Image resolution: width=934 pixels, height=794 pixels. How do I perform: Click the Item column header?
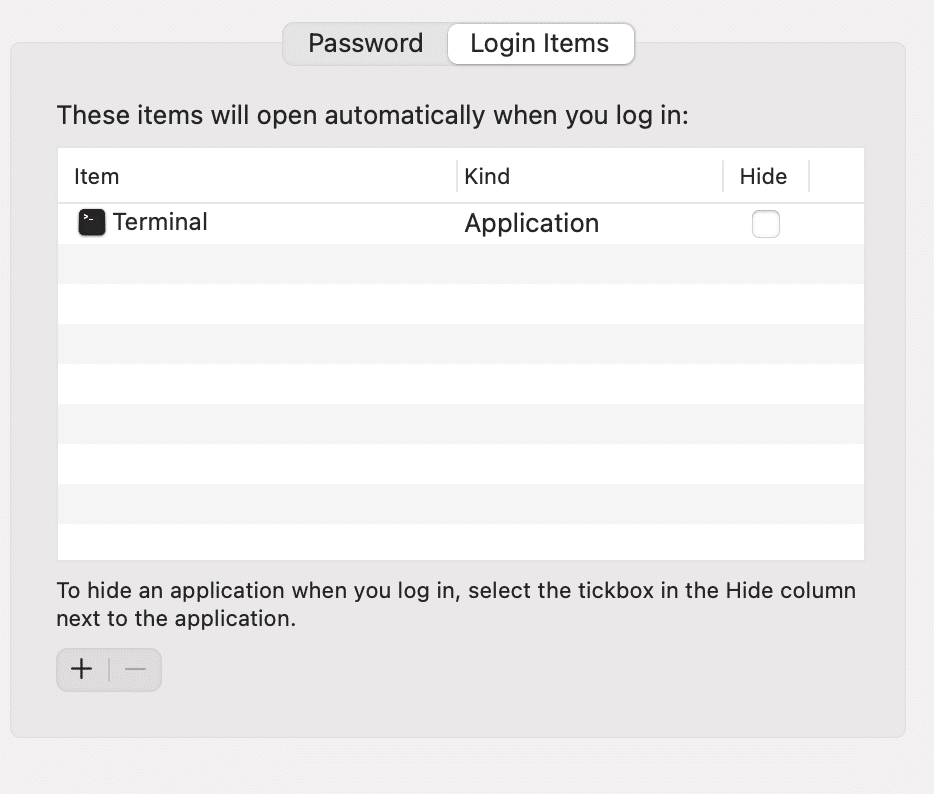[x=97, y=176]
